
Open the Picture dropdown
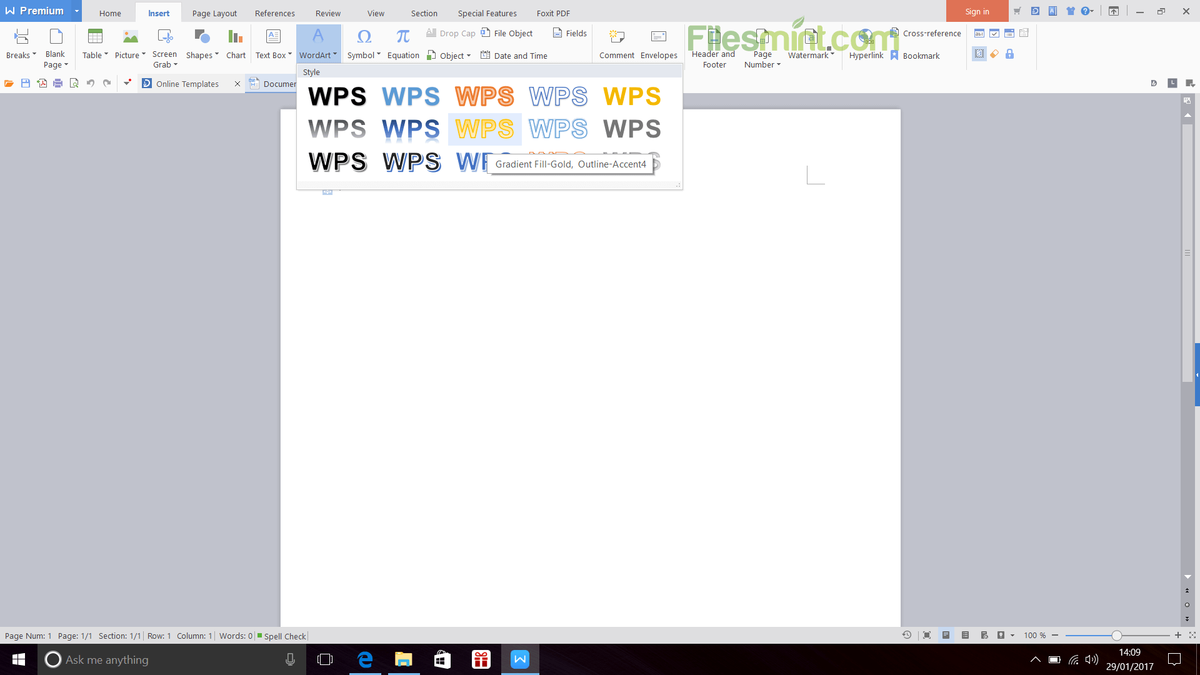point(130,44)
